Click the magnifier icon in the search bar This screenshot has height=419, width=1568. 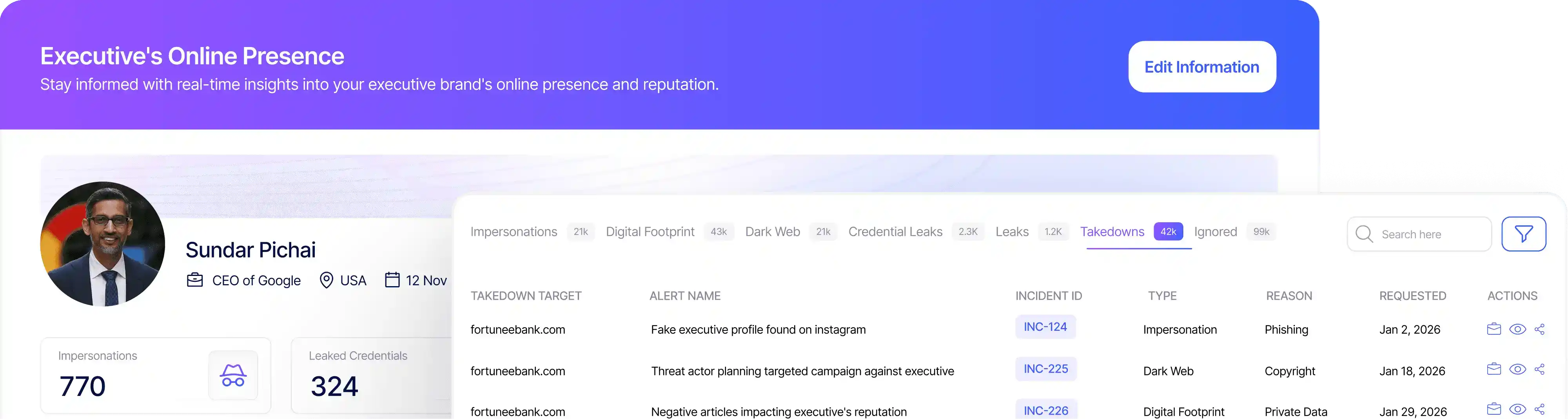[1364, 234]
